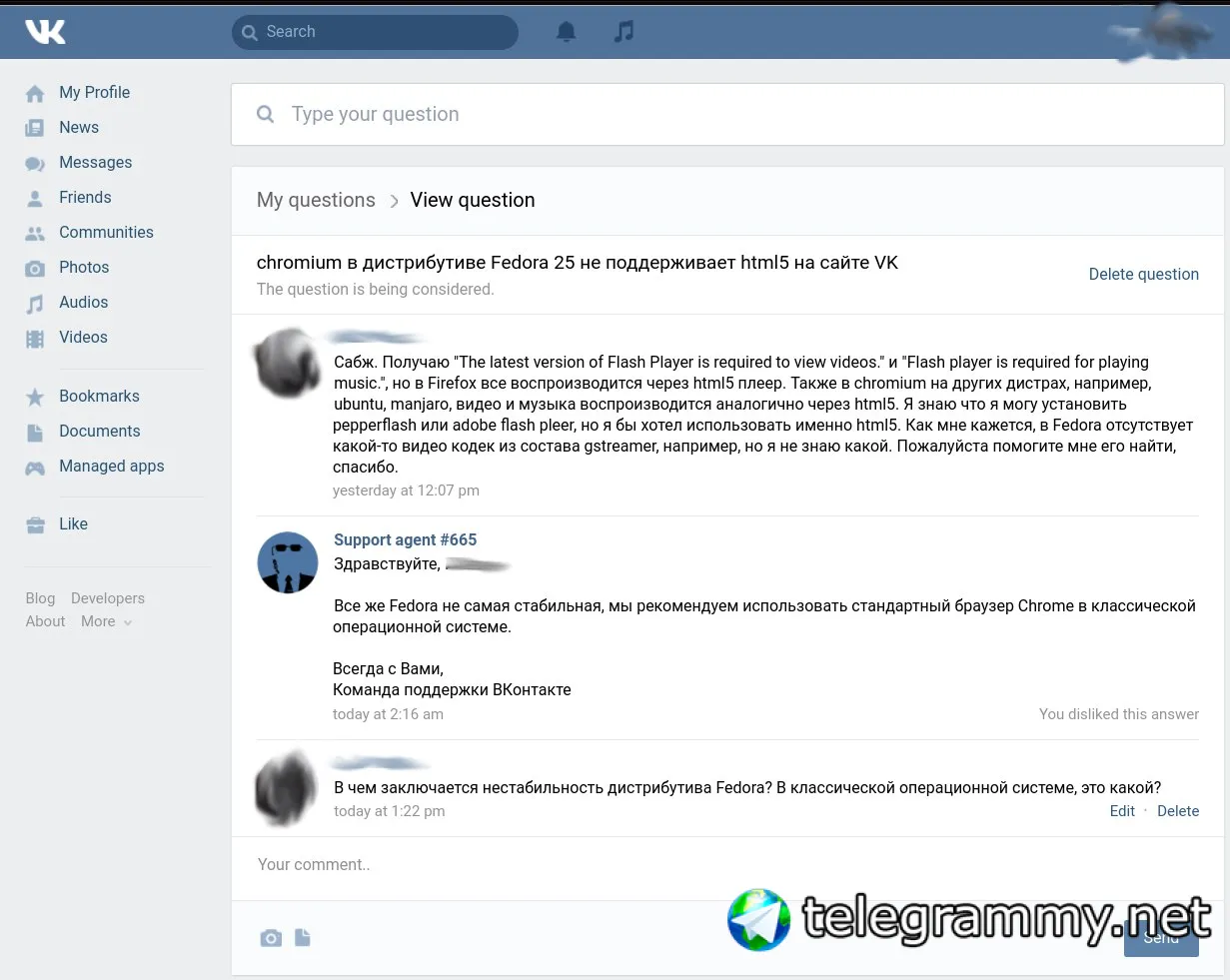Click the Friends person icon
Image resolution: width=1230 pixels, height=980 pixels.
tap(35, 198)
